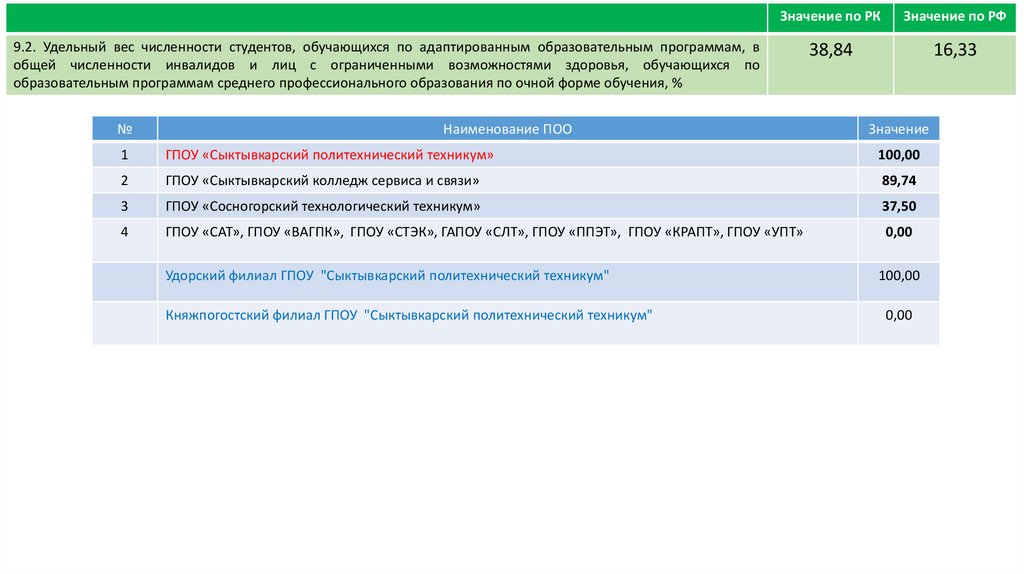Select row number 3 cell

[x=124, y=206]
